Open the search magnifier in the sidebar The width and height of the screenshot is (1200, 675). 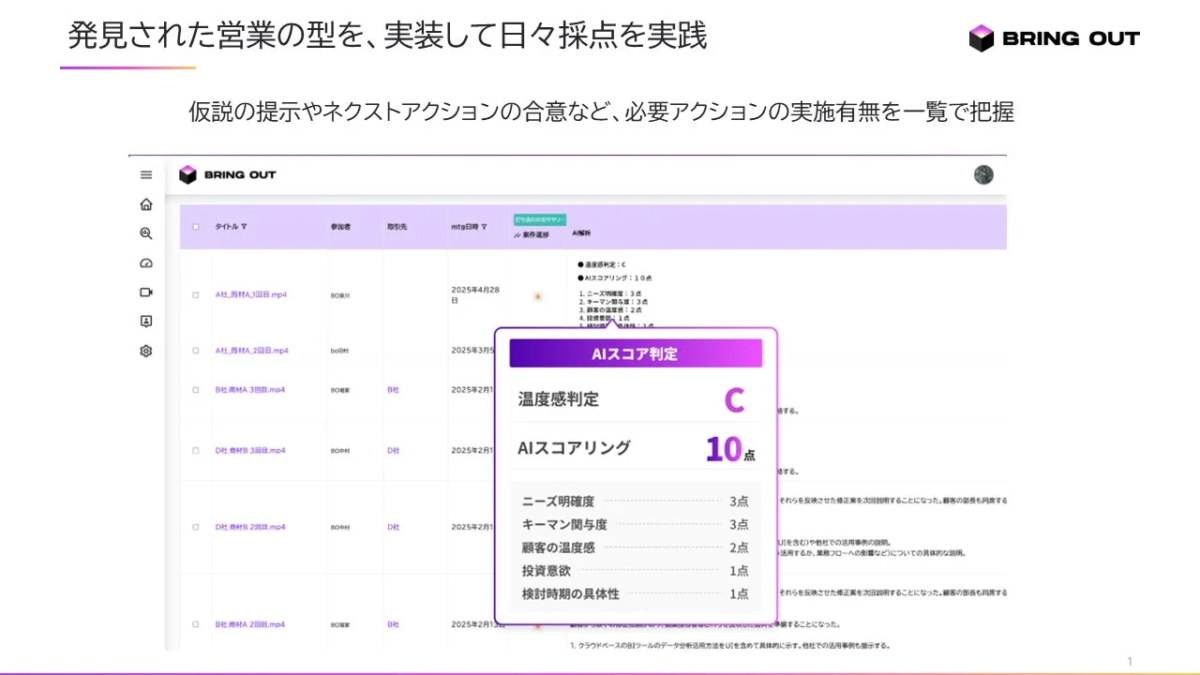145,233
